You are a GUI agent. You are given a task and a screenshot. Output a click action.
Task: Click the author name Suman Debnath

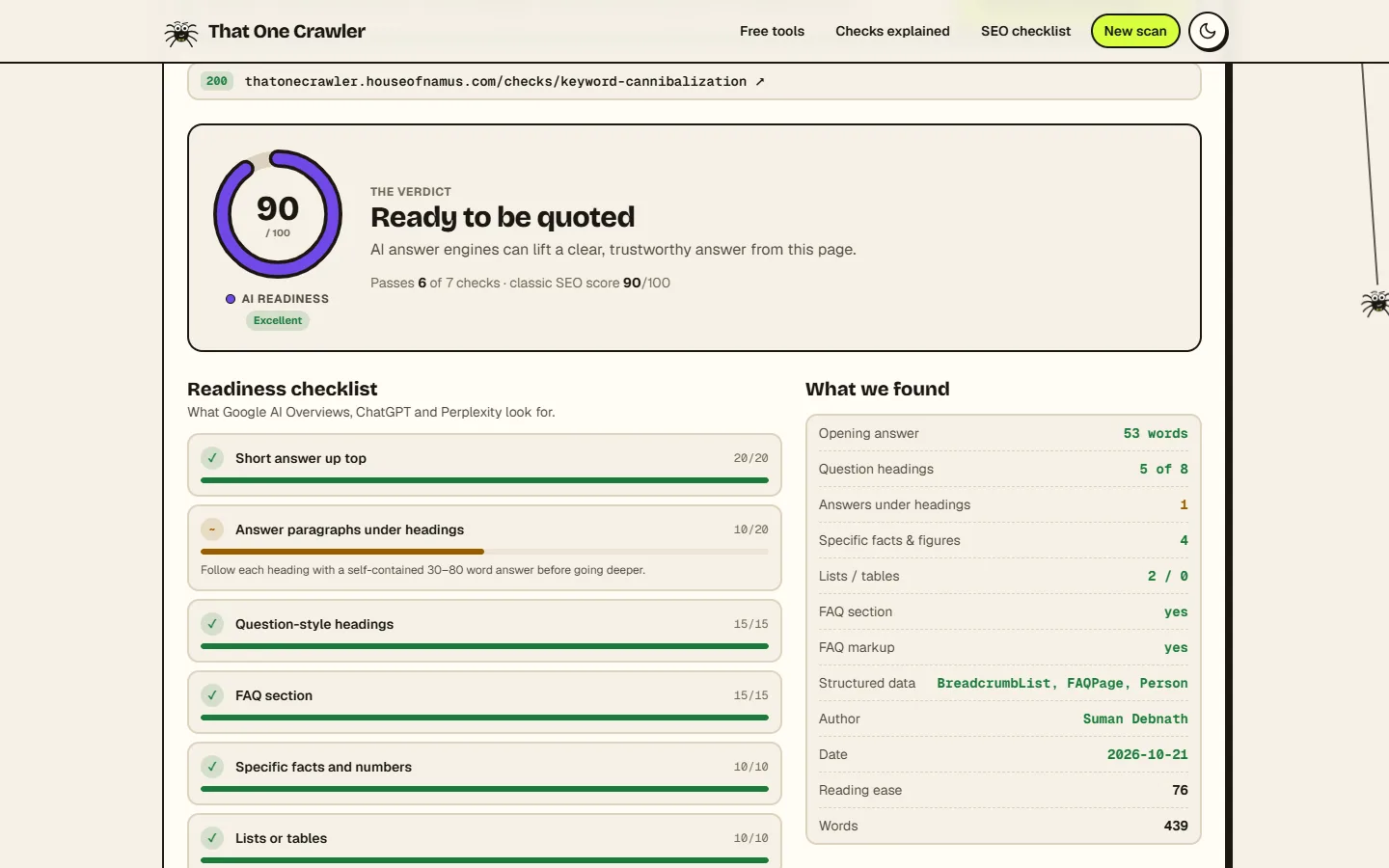coord(1135,719)
